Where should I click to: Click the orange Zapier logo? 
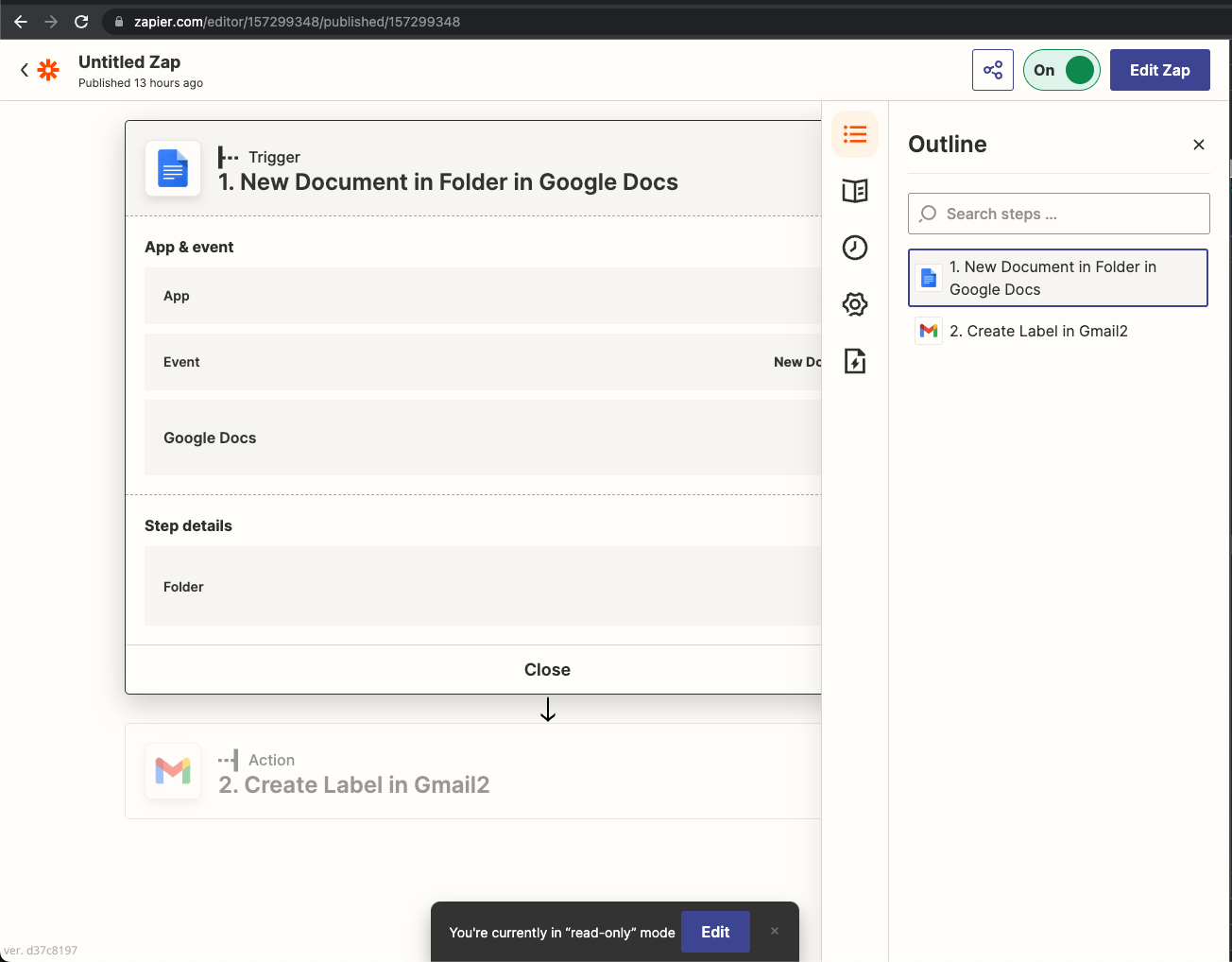48,70
